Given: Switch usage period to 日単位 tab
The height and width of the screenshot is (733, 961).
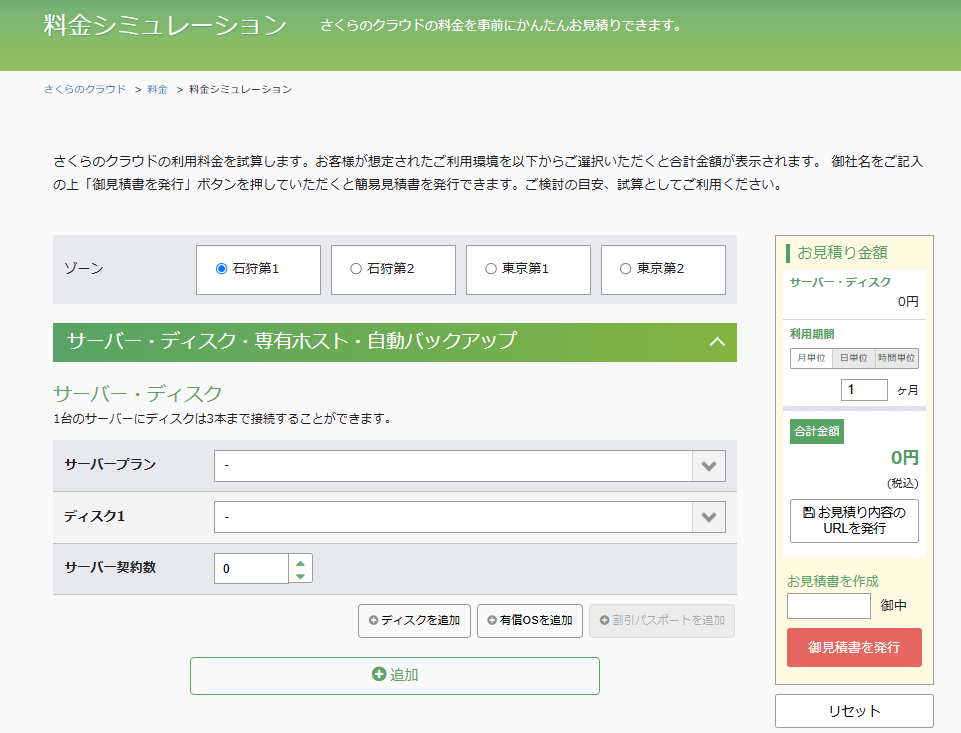Looking at the screenshot, I should (853, 358).
